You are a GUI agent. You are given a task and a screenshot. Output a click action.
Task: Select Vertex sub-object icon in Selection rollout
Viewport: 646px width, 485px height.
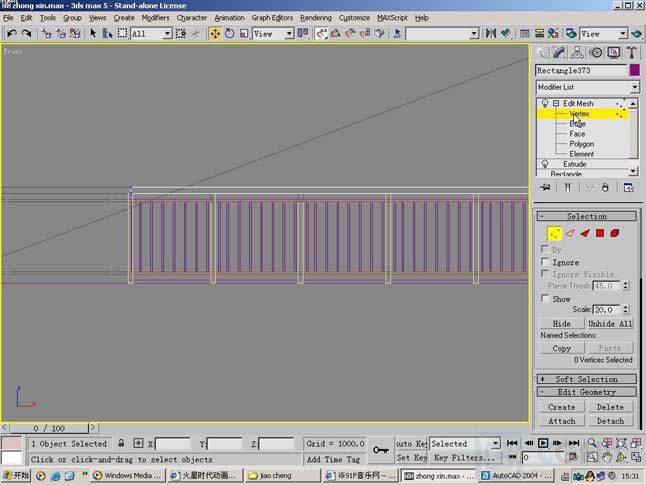pyautogui.click(x=554, y=233)
